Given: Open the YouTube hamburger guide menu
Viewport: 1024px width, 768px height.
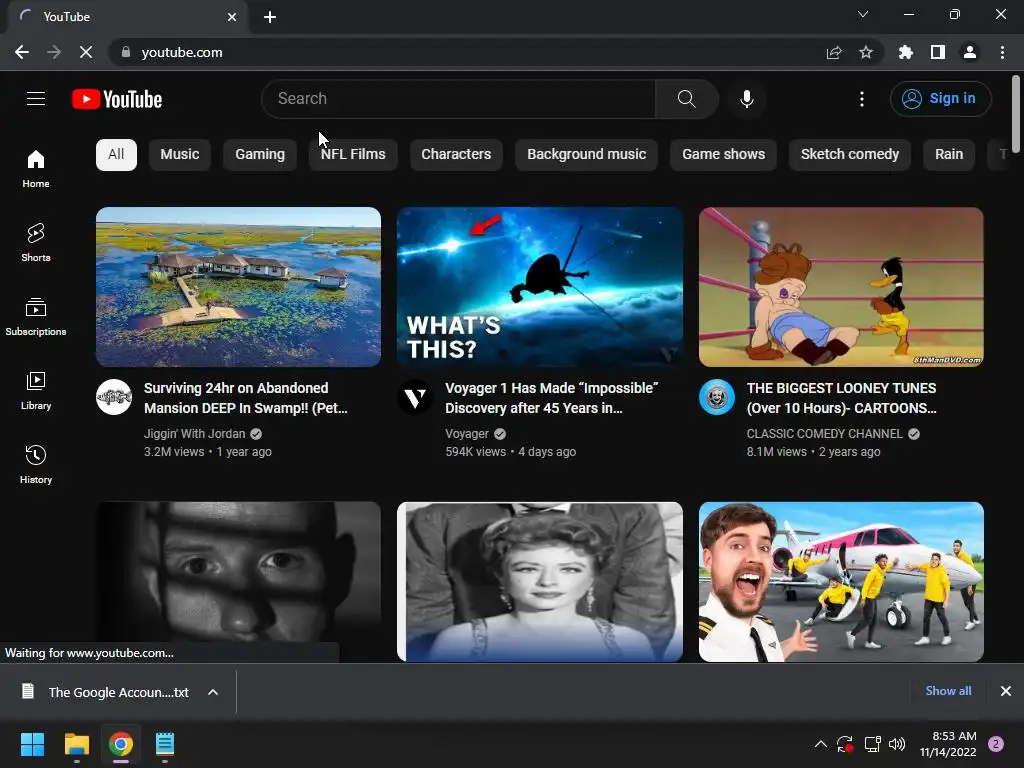Looking at the screenshot, I should [36, 99].
